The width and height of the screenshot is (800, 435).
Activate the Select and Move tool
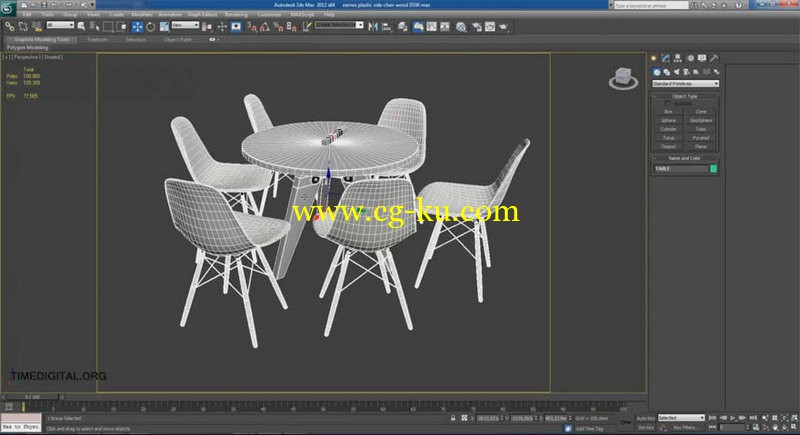coord(137,27)
